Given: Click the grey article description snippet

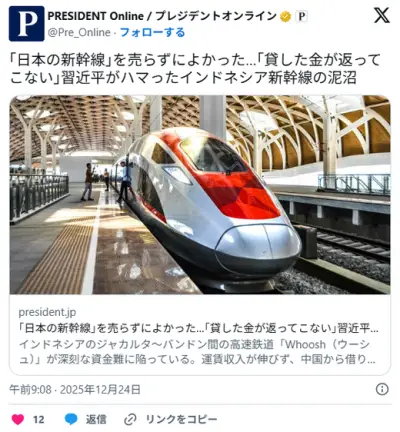Looking at the screenshot, I should pos(197,352).
